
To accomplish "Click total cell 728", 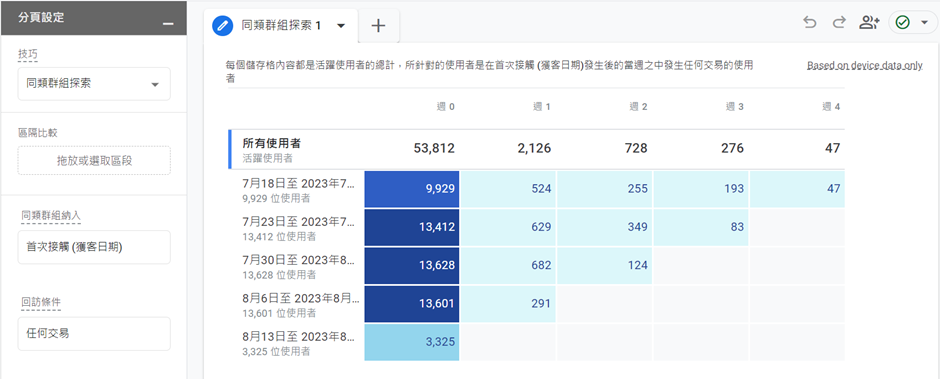I will click(635, 148).
